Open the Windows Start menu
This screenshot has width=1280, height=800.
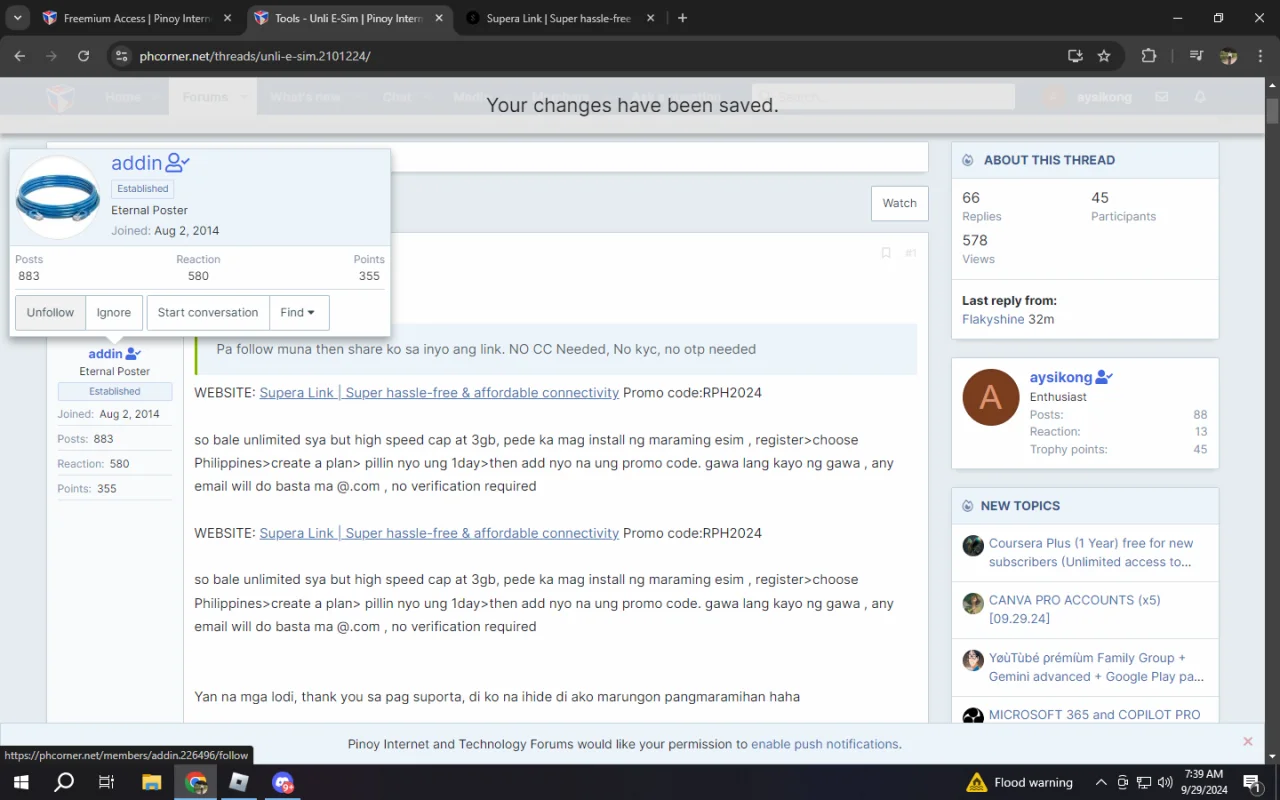20,782
